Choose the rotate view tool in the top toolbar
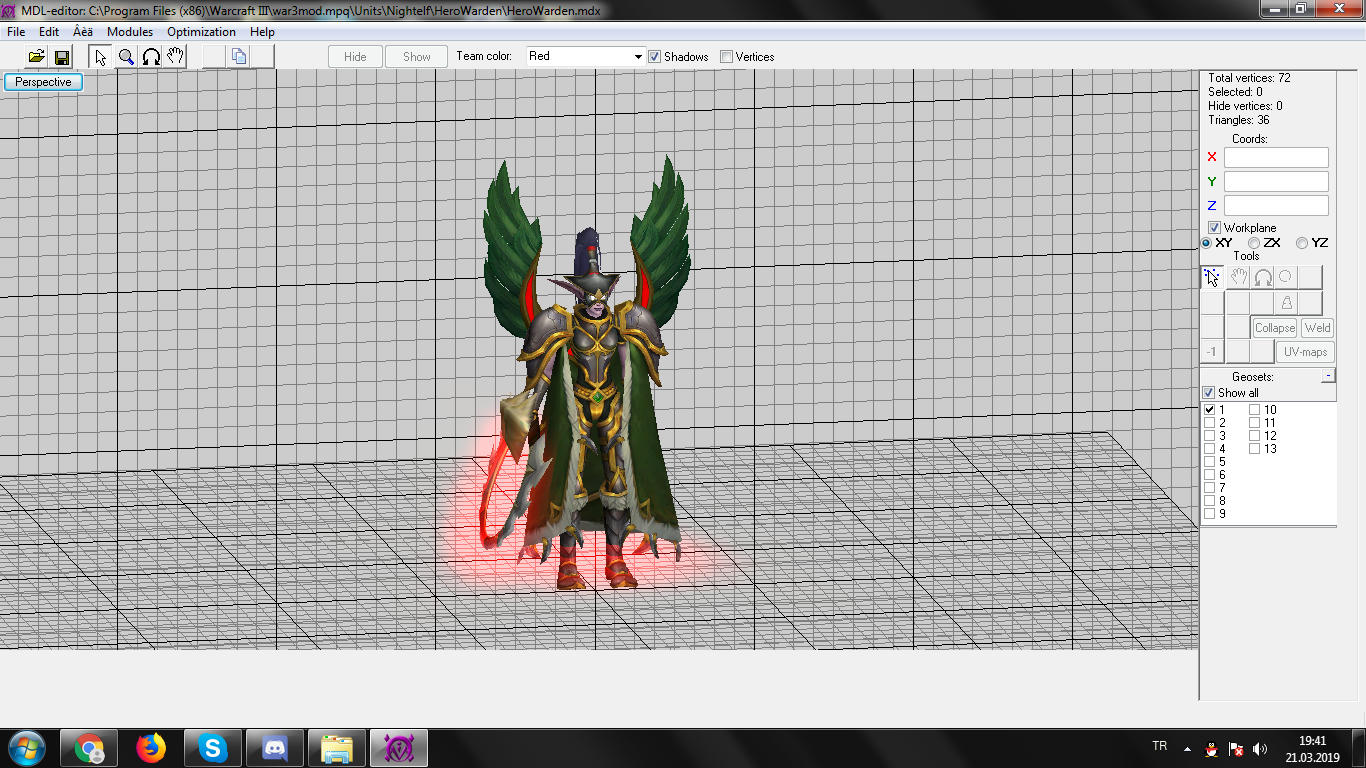Viewport: 1366px width, 768px height. (x=151, y=57)
